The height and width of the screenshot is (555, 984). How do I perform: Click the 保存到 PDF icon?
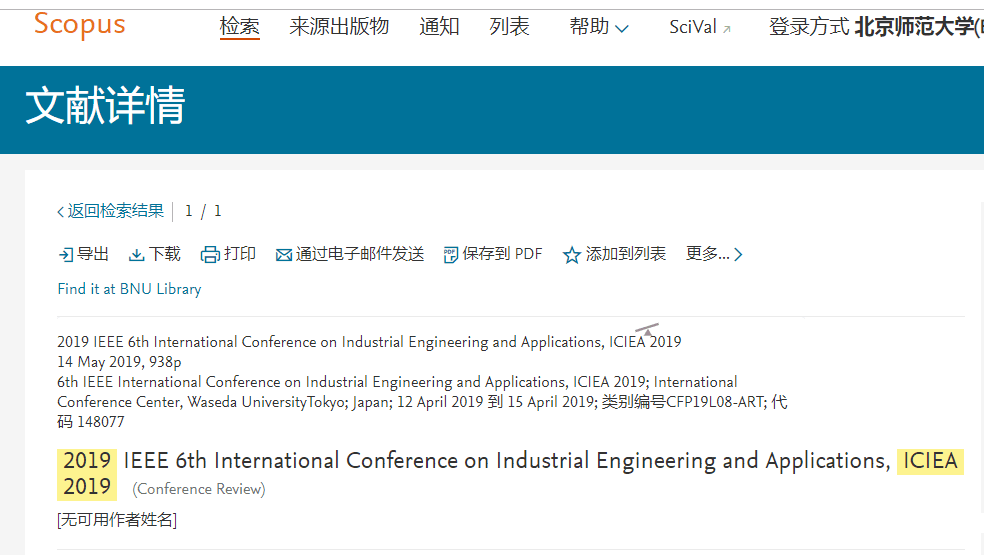tap(451, 254)
